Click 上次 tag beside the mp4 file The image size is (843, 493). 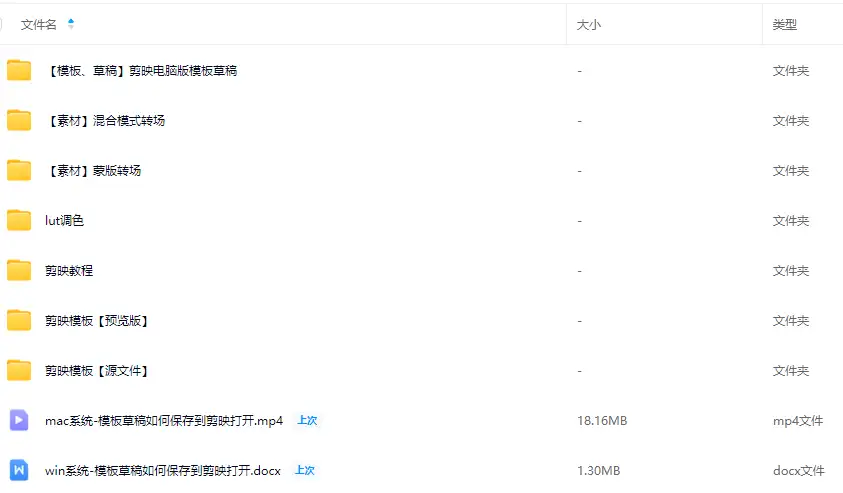[307, 421]
